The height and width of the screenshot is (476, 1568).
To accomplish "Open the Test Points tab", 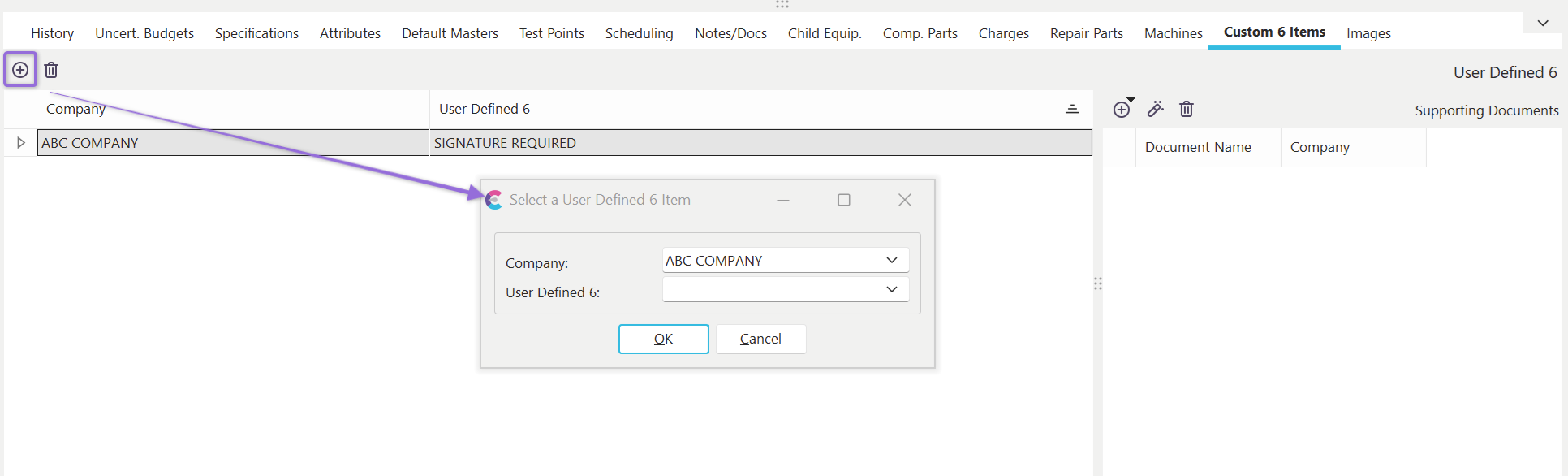I will [551, 33].
